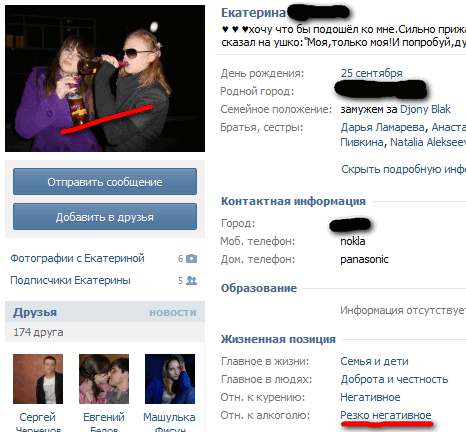This screenshot has width=466, height=432.
Task: Open the Natalia Alekseev profile link
Action: [x=428, y=142]
